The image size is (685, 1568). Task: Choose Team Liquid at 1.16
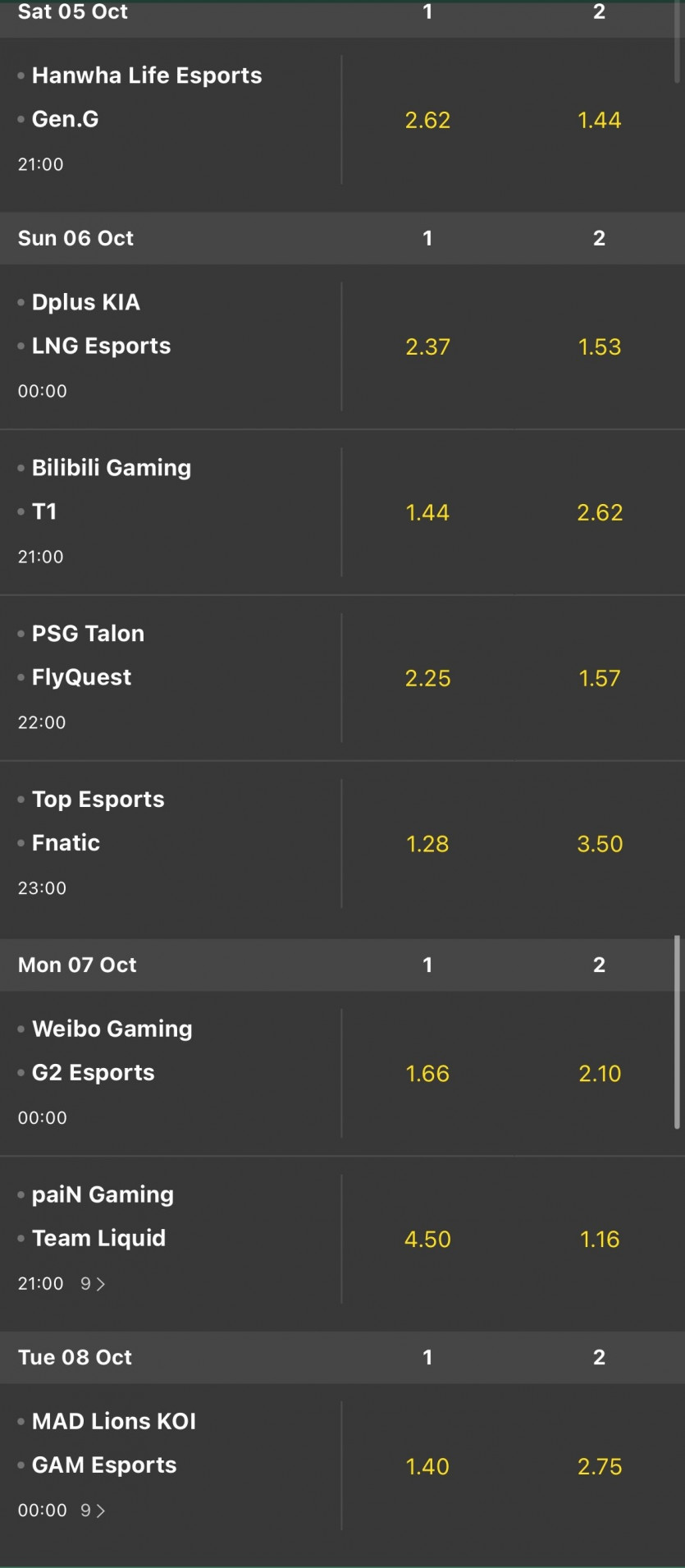600,1239
